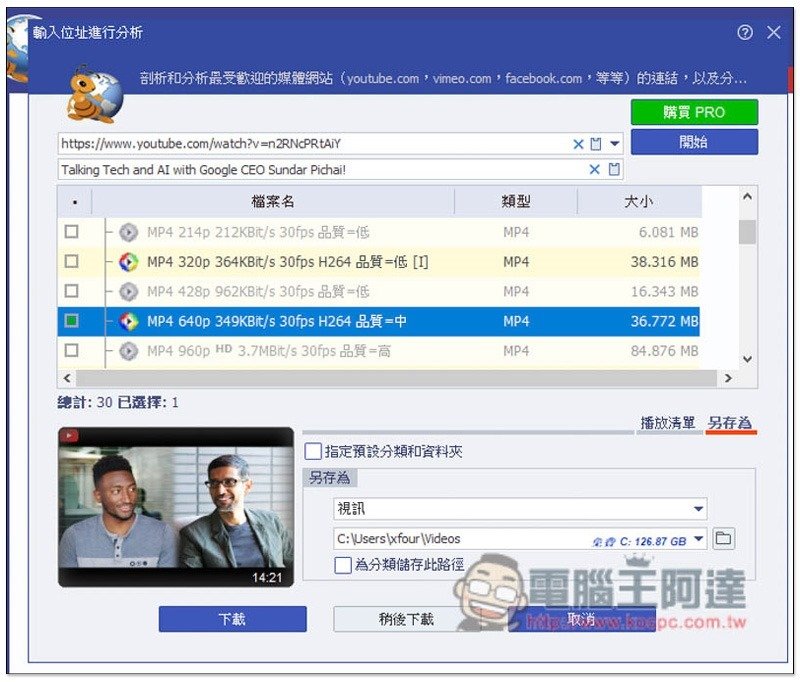The width and height of the screenshot is (800, 682).
Task: Sort by the 檔案名 column header
Action: click(x=273, y=201)
